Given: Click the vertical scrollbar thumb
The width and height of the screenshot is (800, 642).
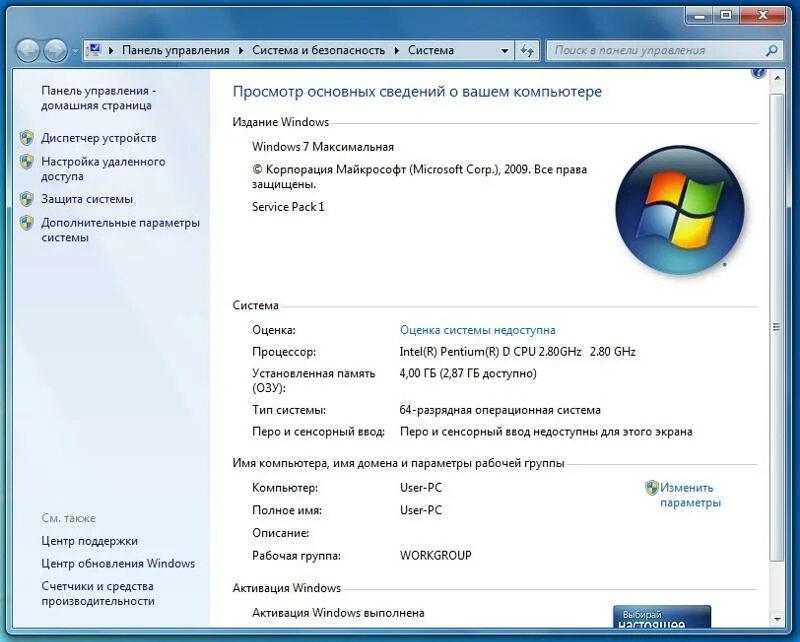Looking at the screenshot, I should [777, 327].
